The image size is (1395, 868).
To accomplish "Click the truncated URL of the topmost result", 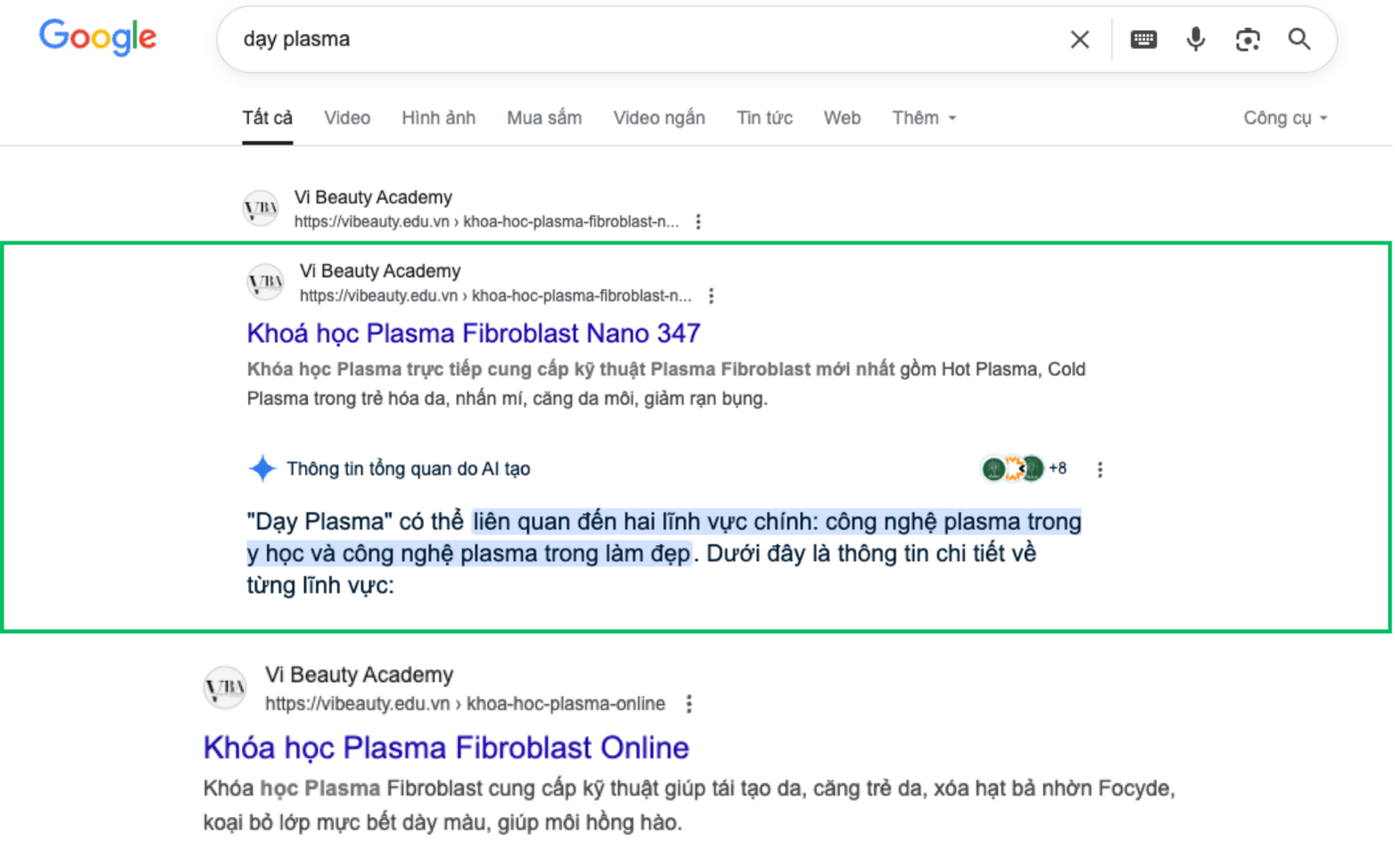I will click(x=486, y=221).
